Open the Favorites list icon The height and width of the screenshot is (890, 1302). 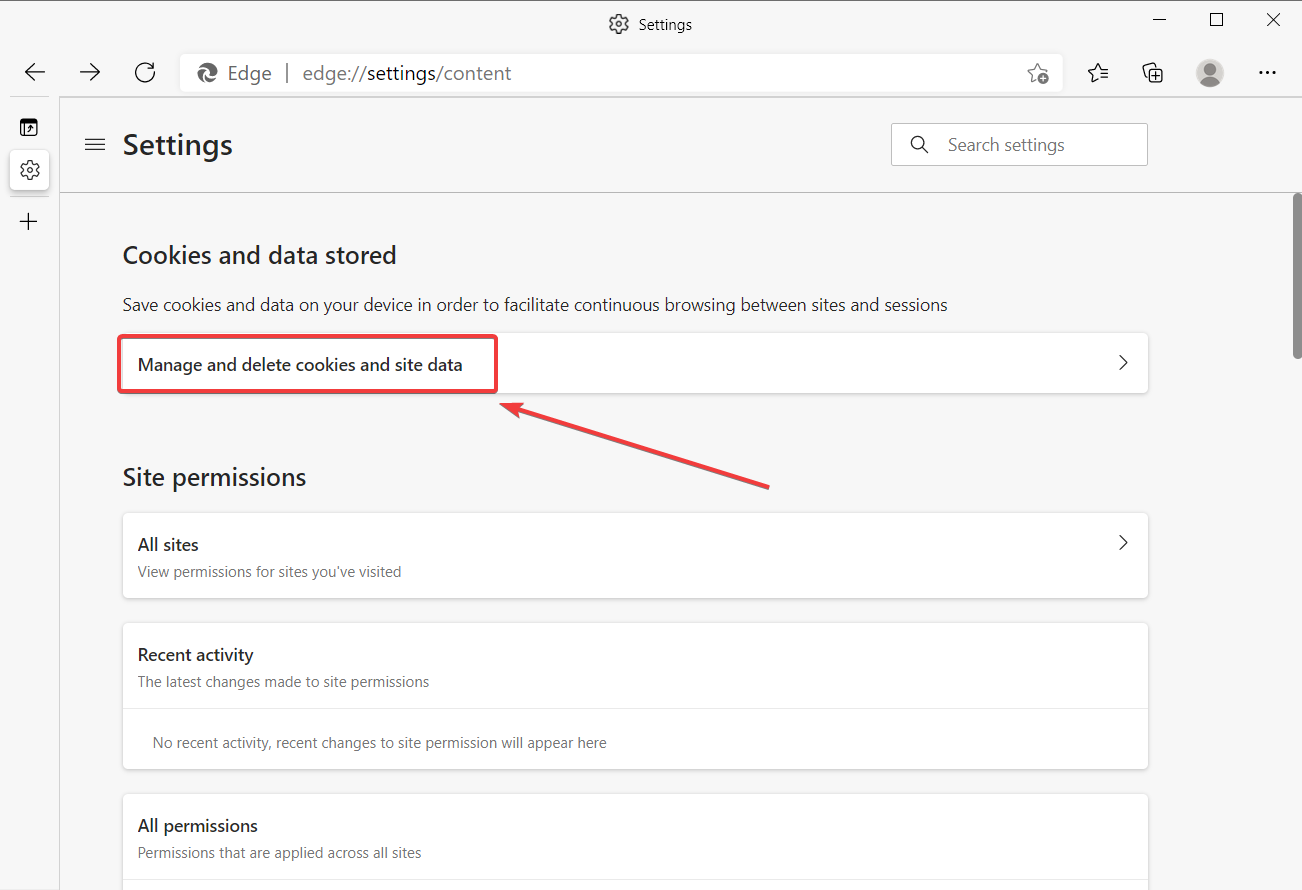pos(1098,72)
